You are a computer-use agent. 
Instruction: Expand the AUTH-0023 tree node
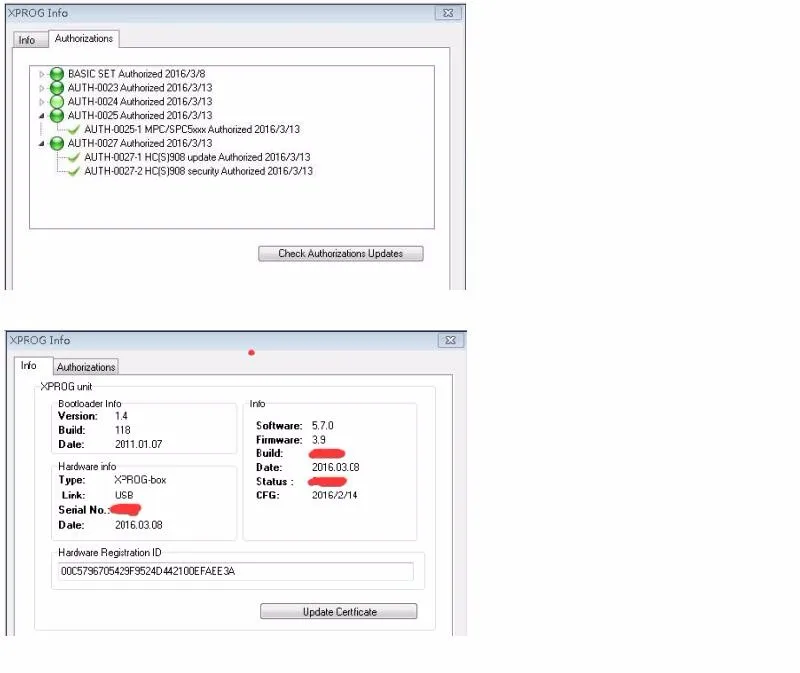click(42, 88)
